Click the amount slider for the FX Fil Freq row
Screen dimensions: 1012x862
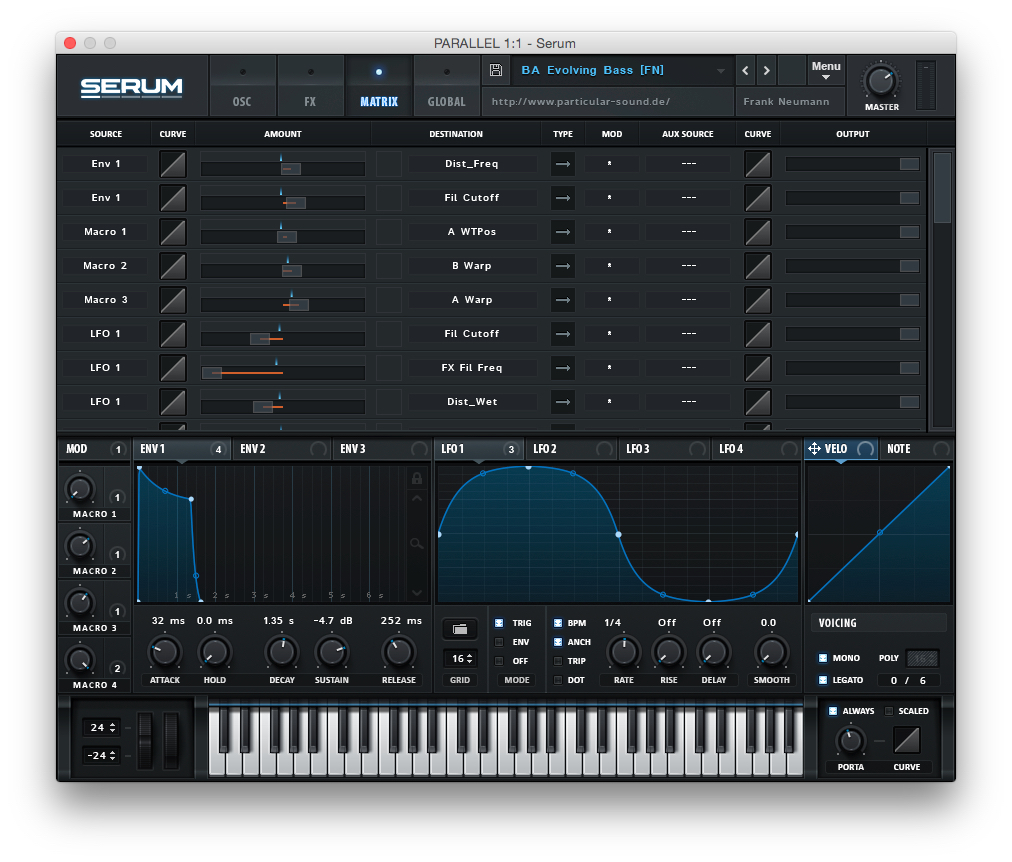283,373
